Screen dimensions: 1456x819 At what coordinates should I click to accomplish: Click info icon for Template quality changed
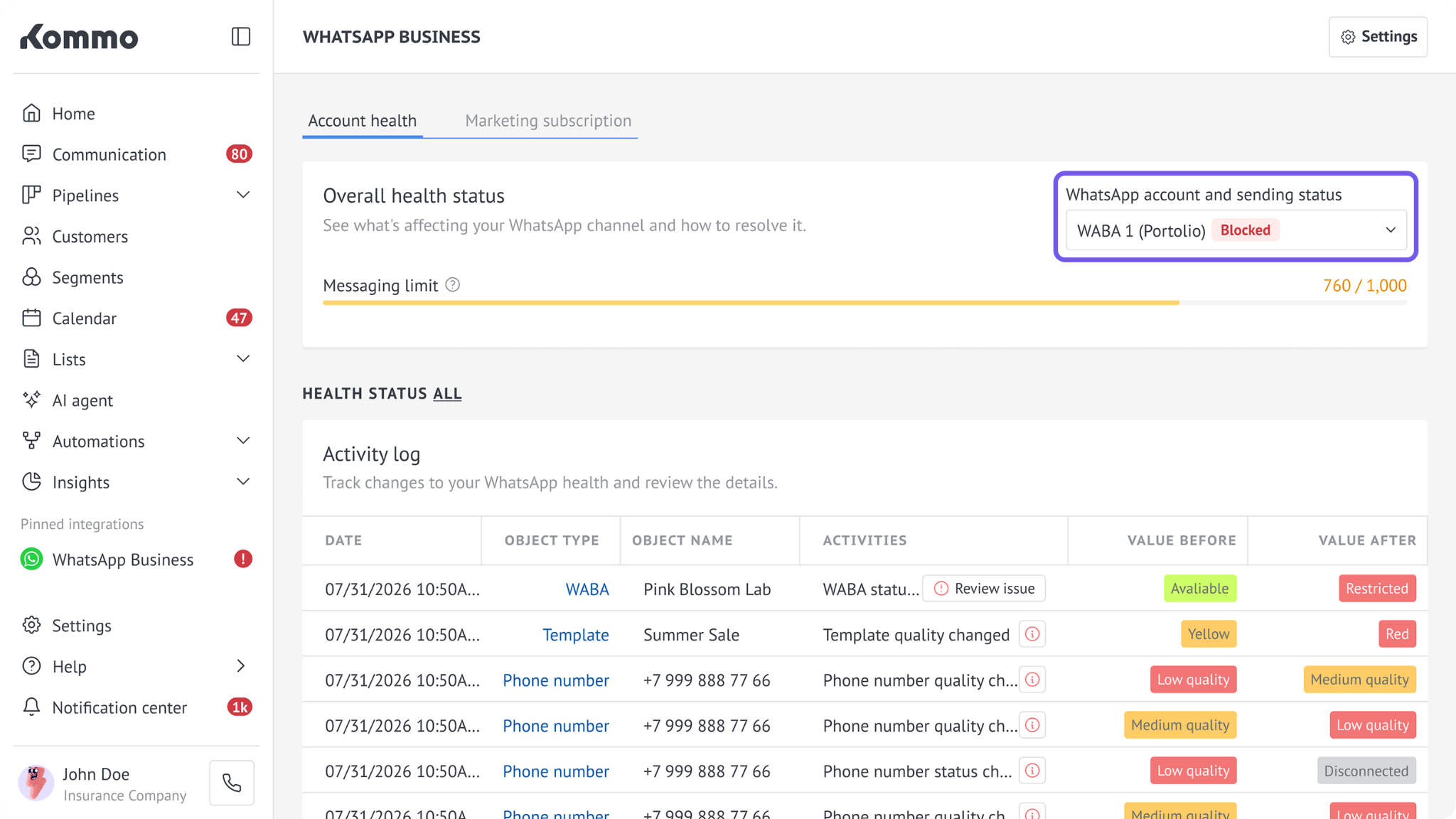pos(1032,634)
